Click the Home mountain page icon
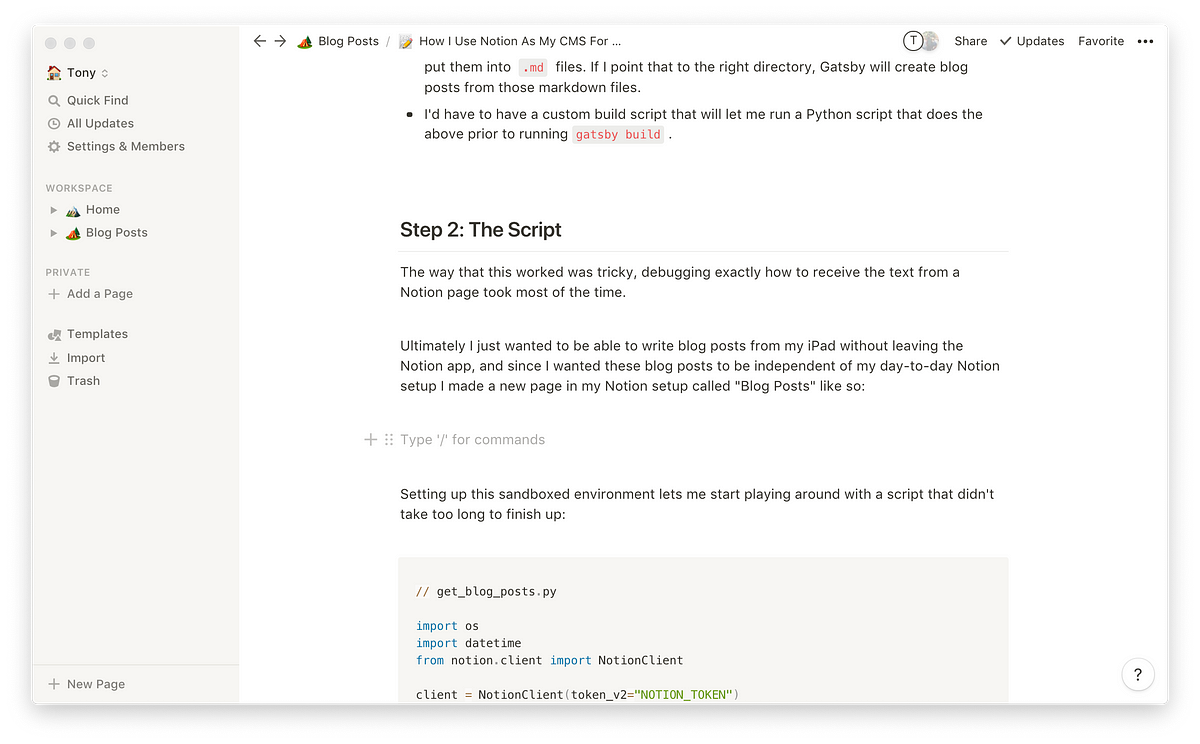This screenshot has height=744, width=1200. click(73, 210)
